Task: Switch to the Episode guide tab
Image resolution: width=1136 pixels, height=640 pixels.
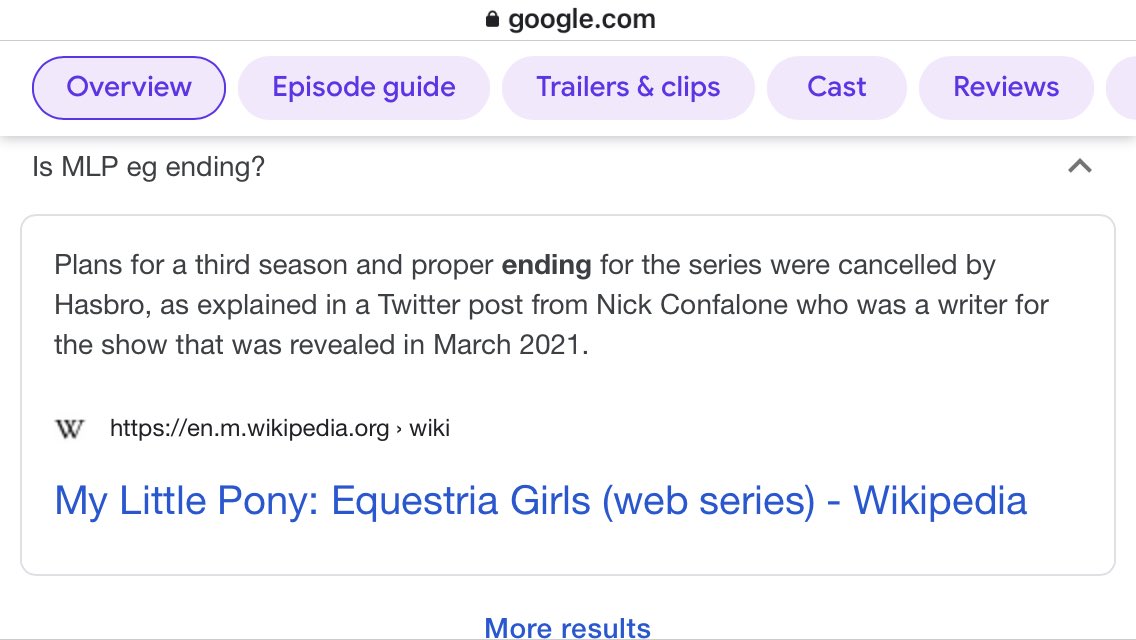Action: (364, 88)
